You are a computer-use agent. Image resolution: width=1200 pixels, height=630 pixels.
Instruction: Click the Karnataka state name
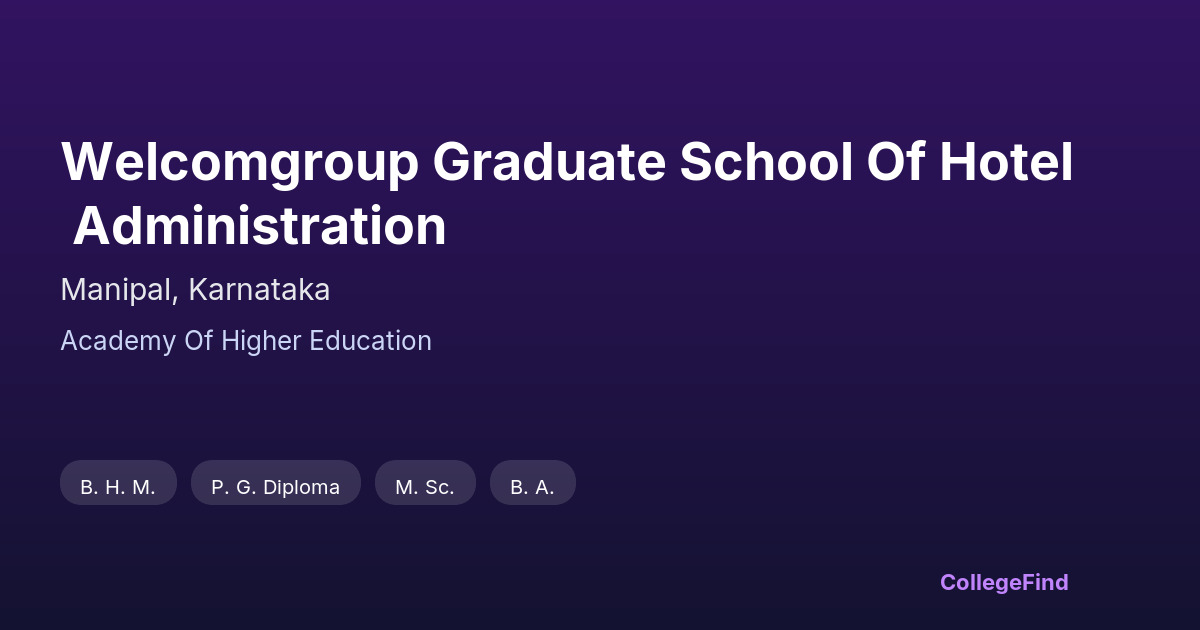(x=259, y=290)
